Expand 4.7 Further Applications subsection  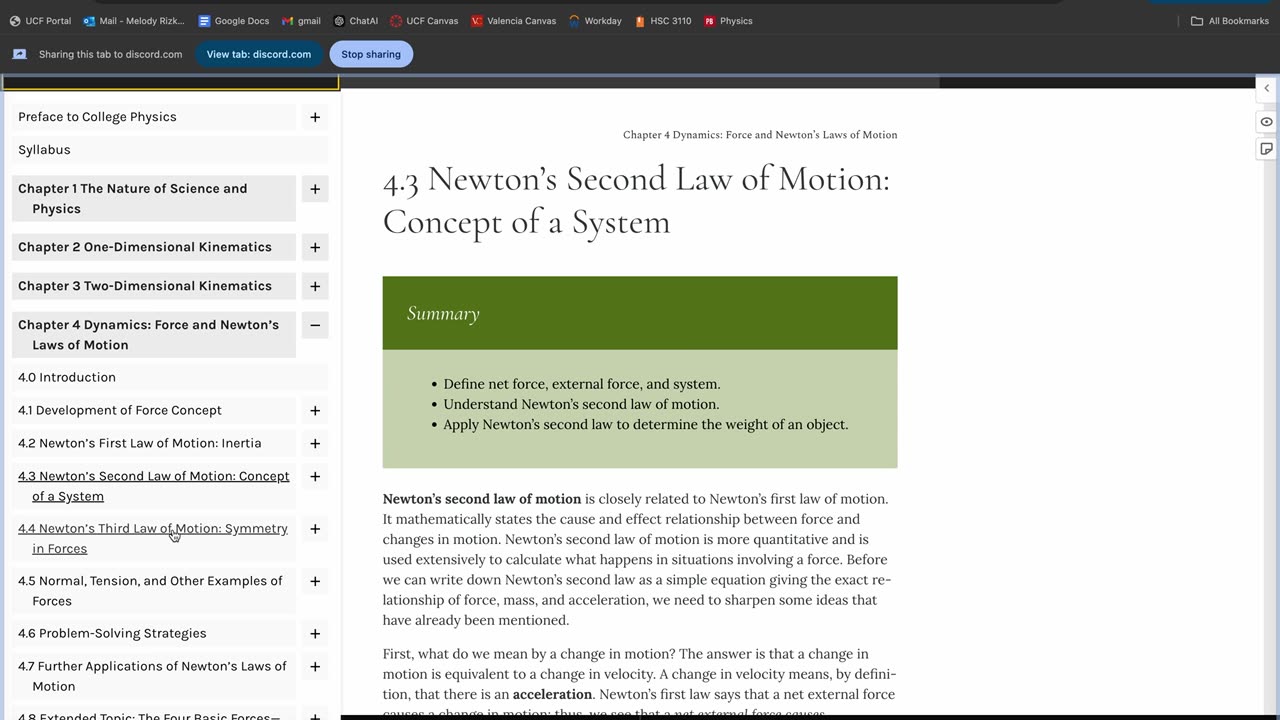click(x=315, y=666)
